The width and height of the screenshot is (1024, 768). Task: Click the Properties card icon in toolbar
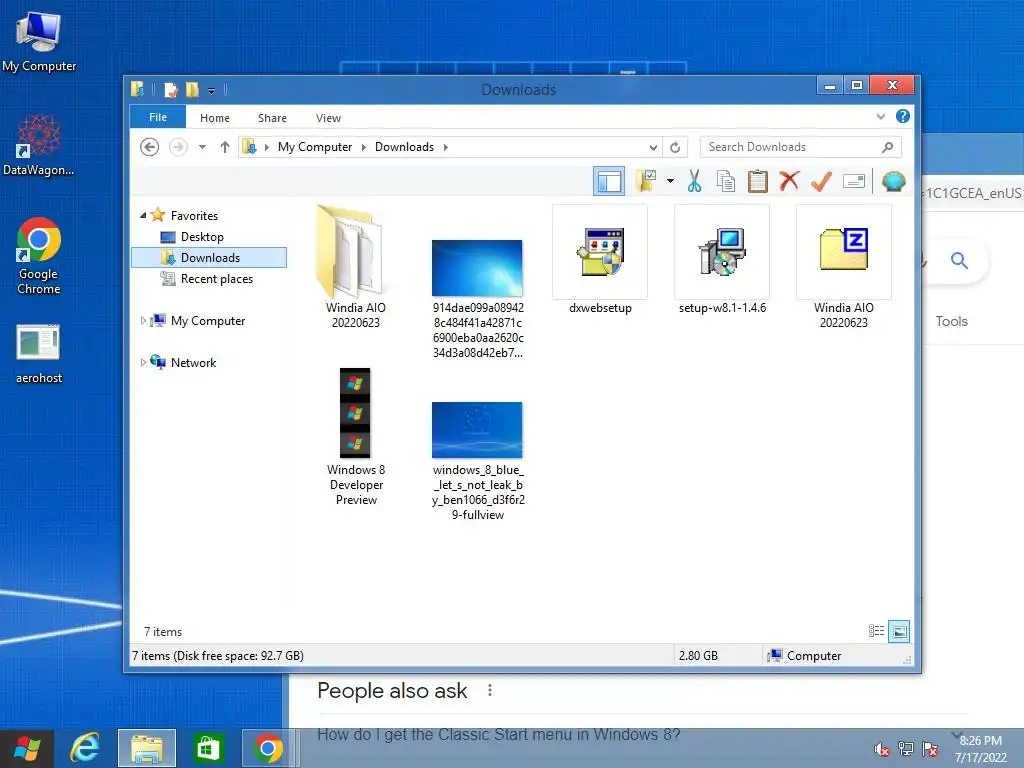(854, 181)
